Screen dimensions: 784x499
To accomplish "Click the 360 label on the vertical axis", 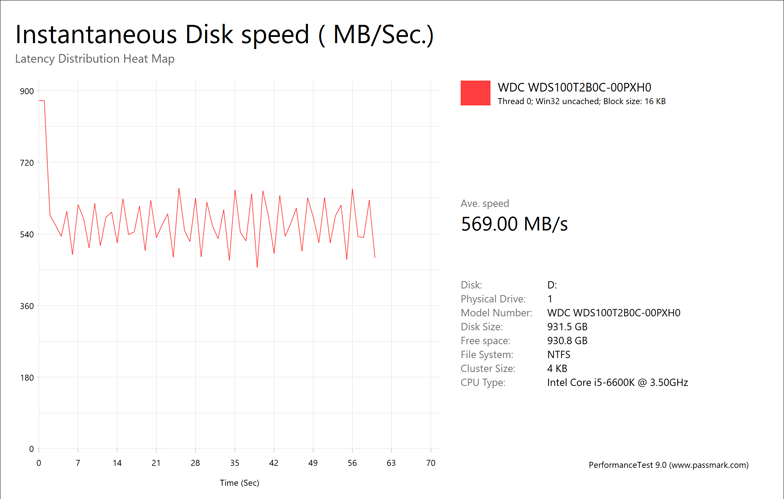I will coord(27,306).
